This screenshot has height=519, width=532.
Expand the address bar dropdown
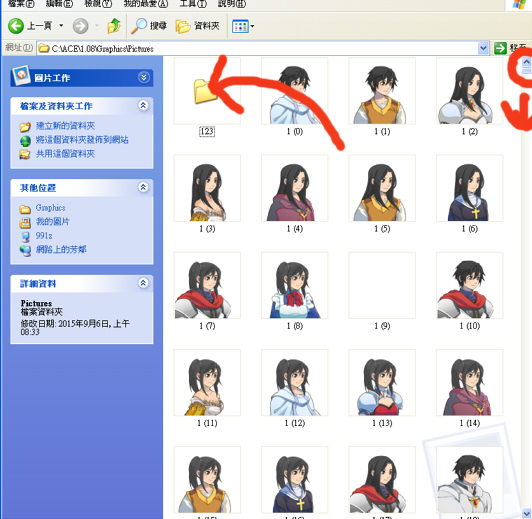tap(483, 49)
